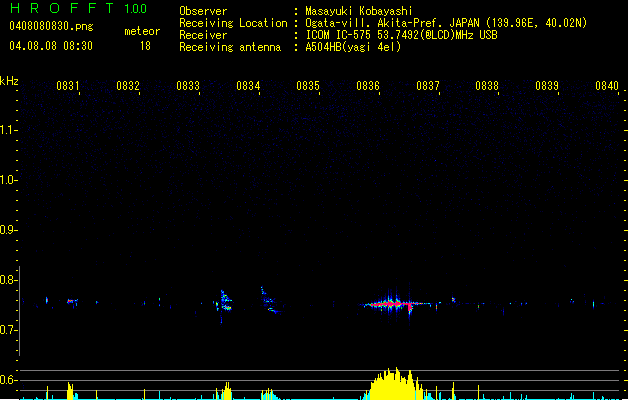Click the 0.9 kHz frequency label
The height and width of the screenshot is (400, 629).
click(x=9, y=230)
